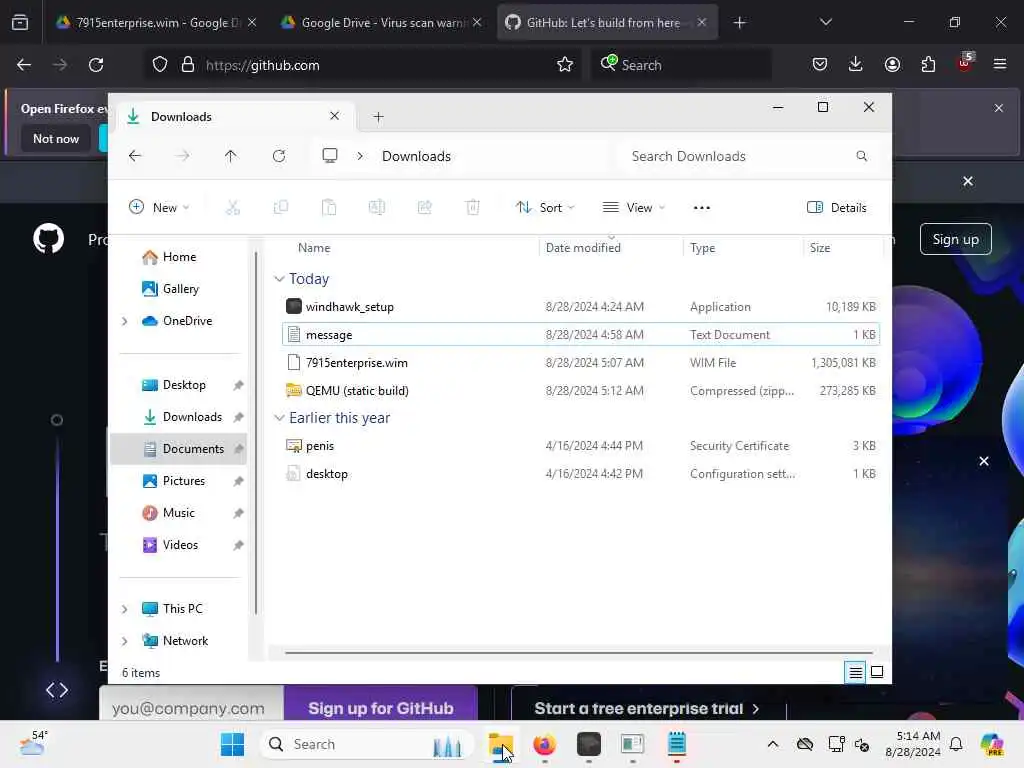Show hidden icons chevron in system tray
This screenshot has width=1024, height=768.
tap(773, 744)
